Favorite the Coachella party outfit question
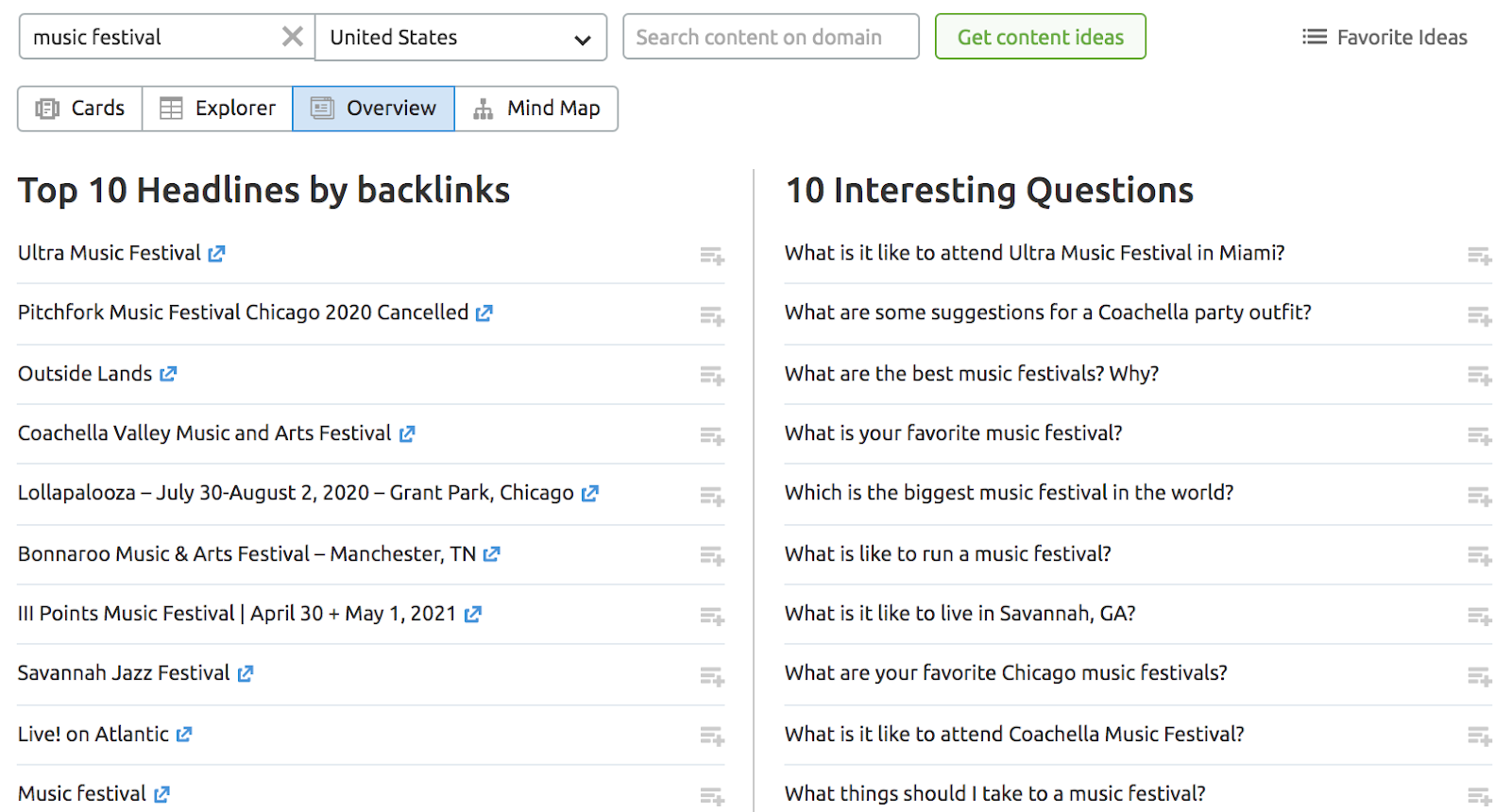 1480,316
